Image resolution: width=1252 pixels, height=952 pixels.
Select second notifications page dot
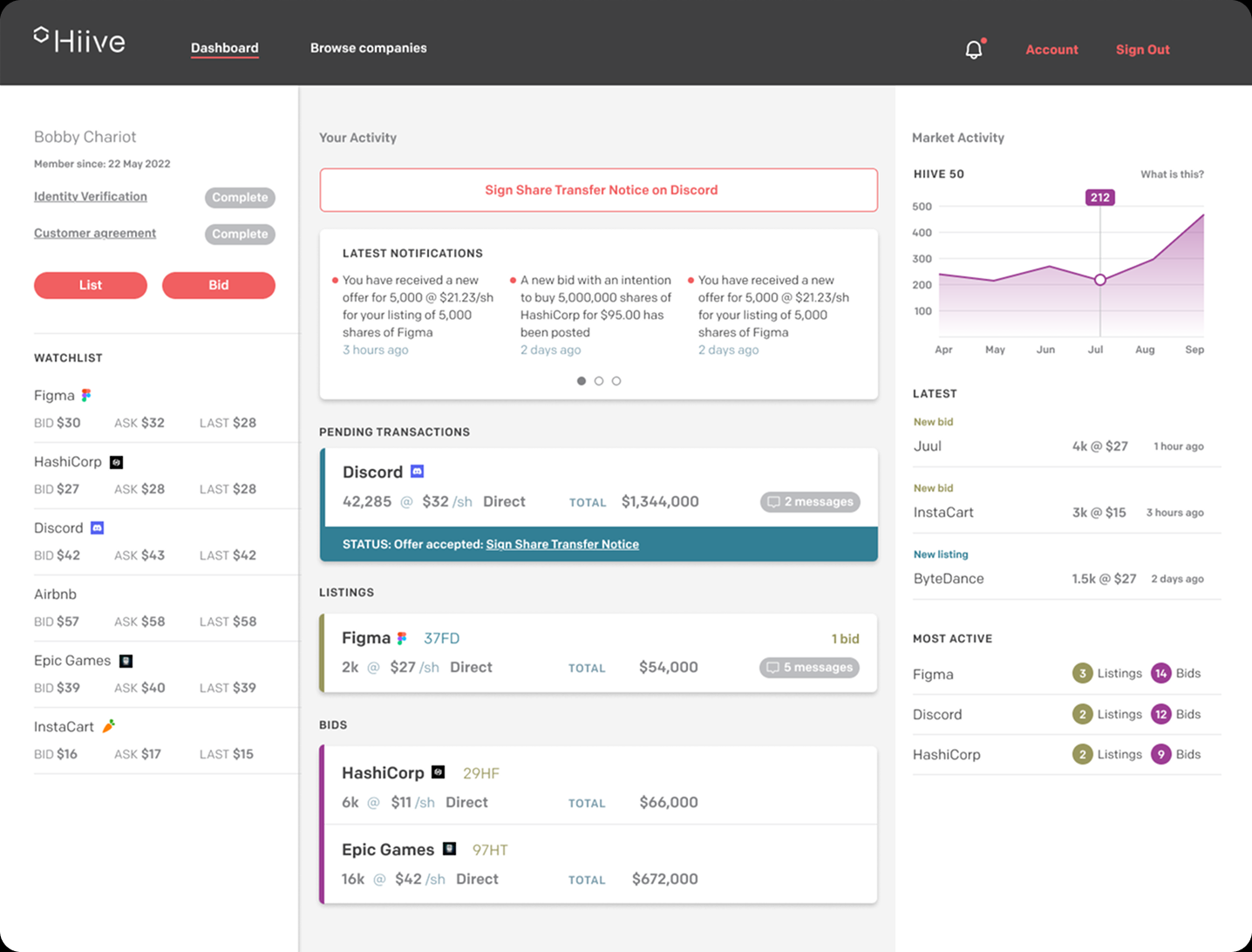click(x=599, y=381)
